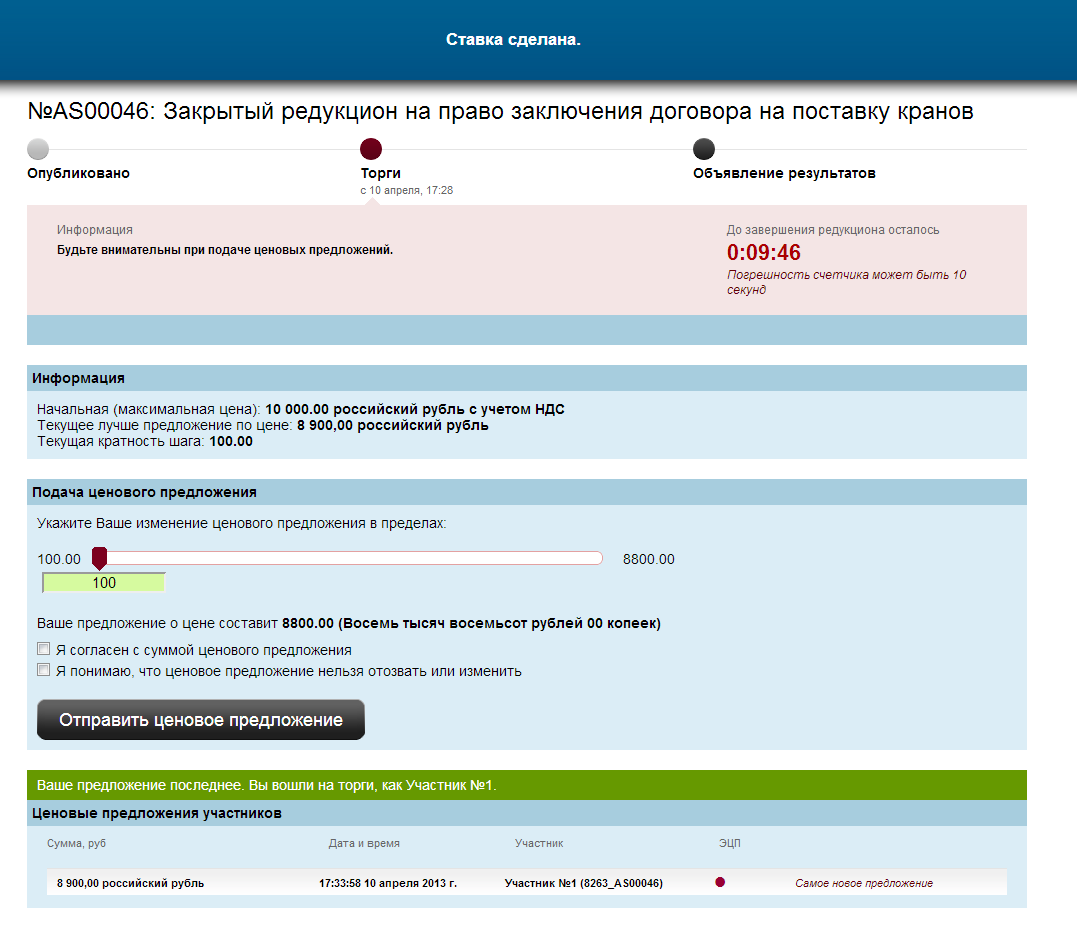Click 'До завершения редукциона осталось' label

coord(833,230)
